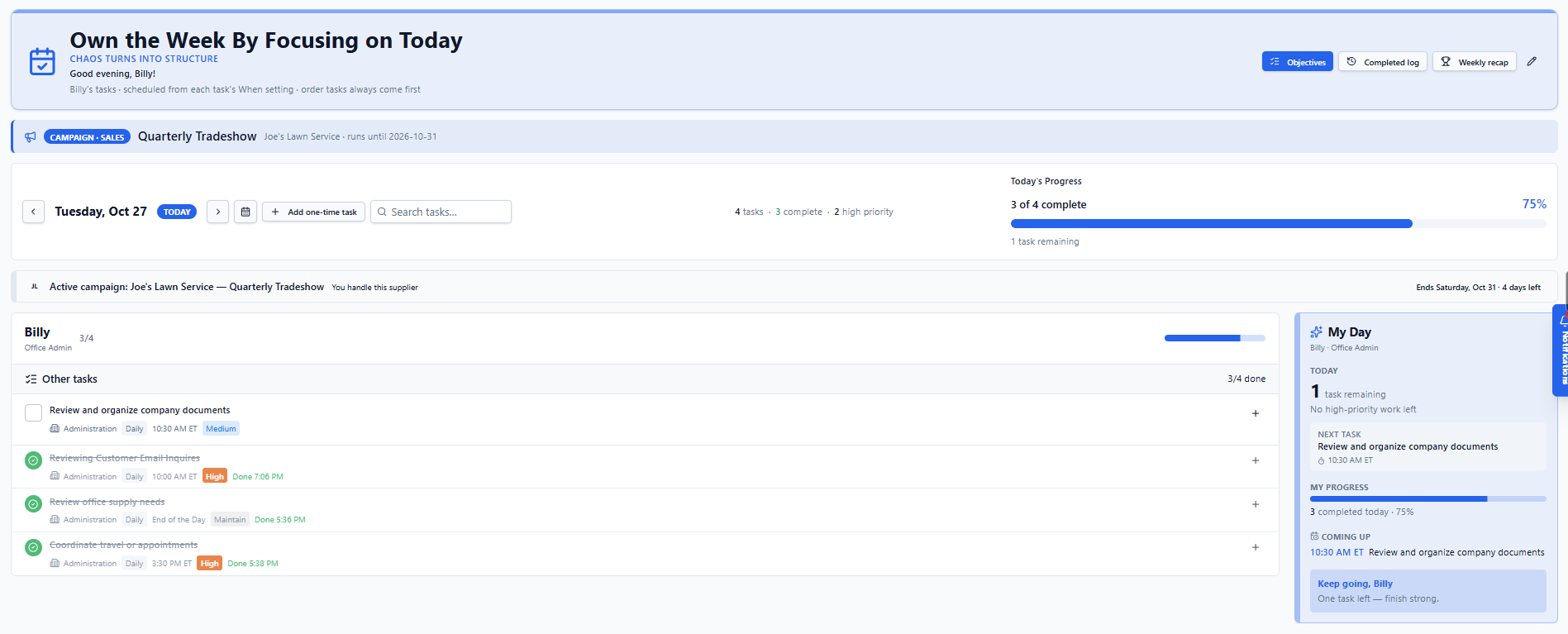Click '1 task remaining' under progress bar

[x=1045, y=241]
